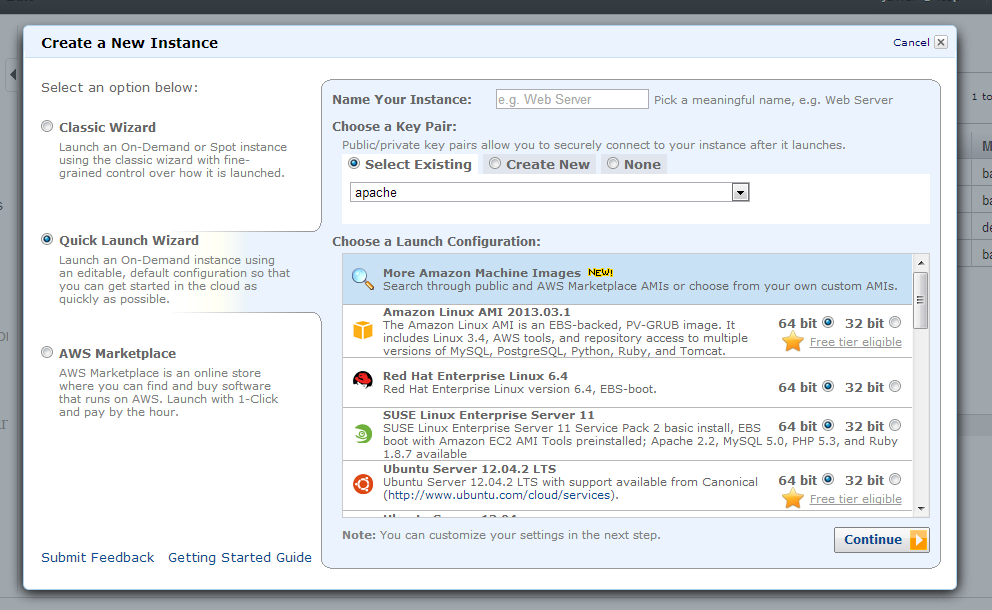This screenshot has width=992, height=610.
Task: Click the AWS Marketplace heading text
Action: [118, 353]
